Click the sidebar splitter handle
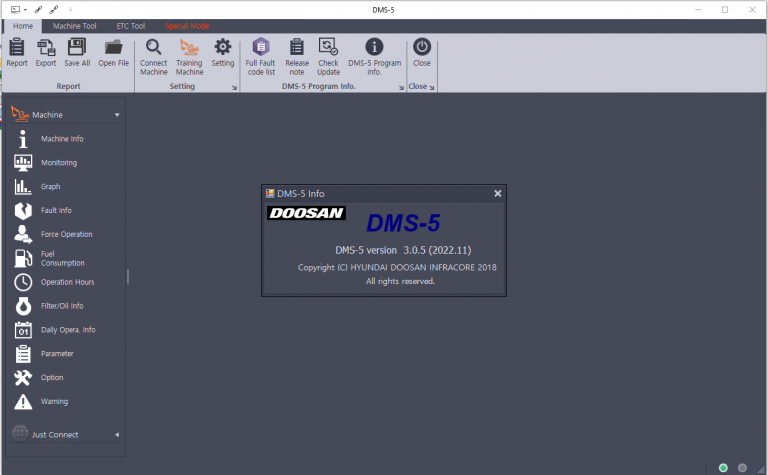This screenshot has height=475, width=768. pyautogui.click(x=128, y=277)
